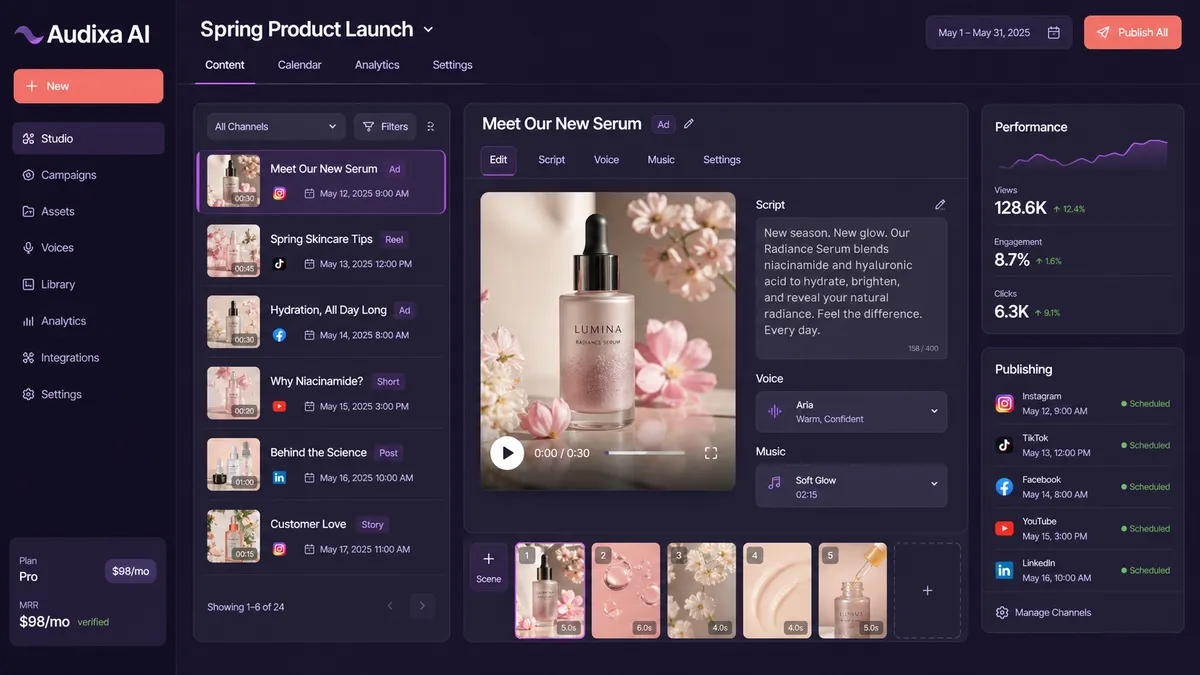Open the Spring Skincare Tips reel item
Viewport: 1200px width, 675px height.
coord(321,251)
